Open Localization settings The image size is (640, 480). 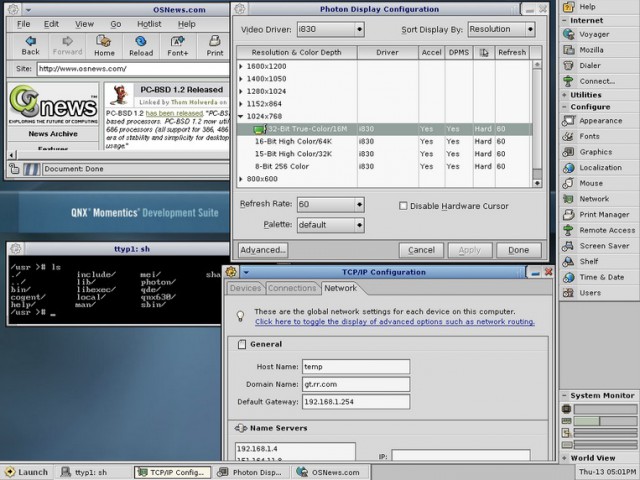[600, 168]
